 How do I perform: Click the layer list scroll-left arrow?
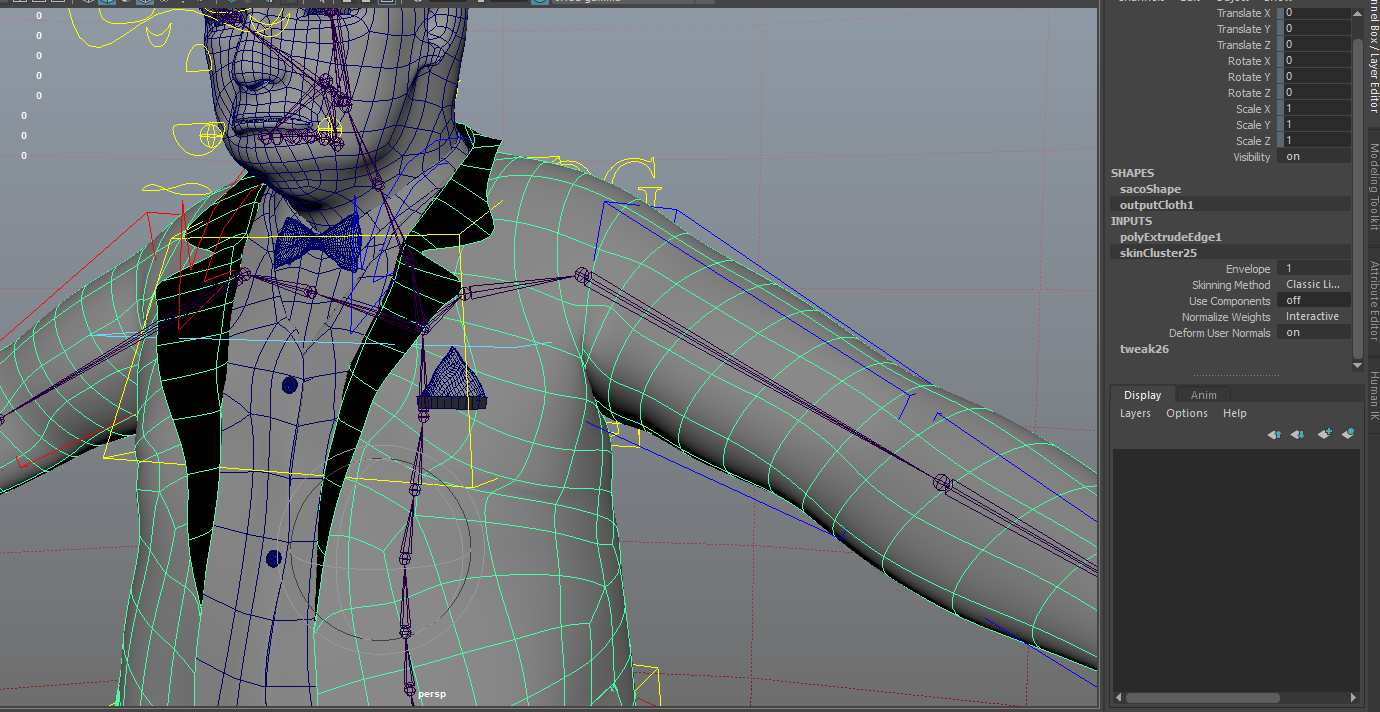tap(1118, 697)
